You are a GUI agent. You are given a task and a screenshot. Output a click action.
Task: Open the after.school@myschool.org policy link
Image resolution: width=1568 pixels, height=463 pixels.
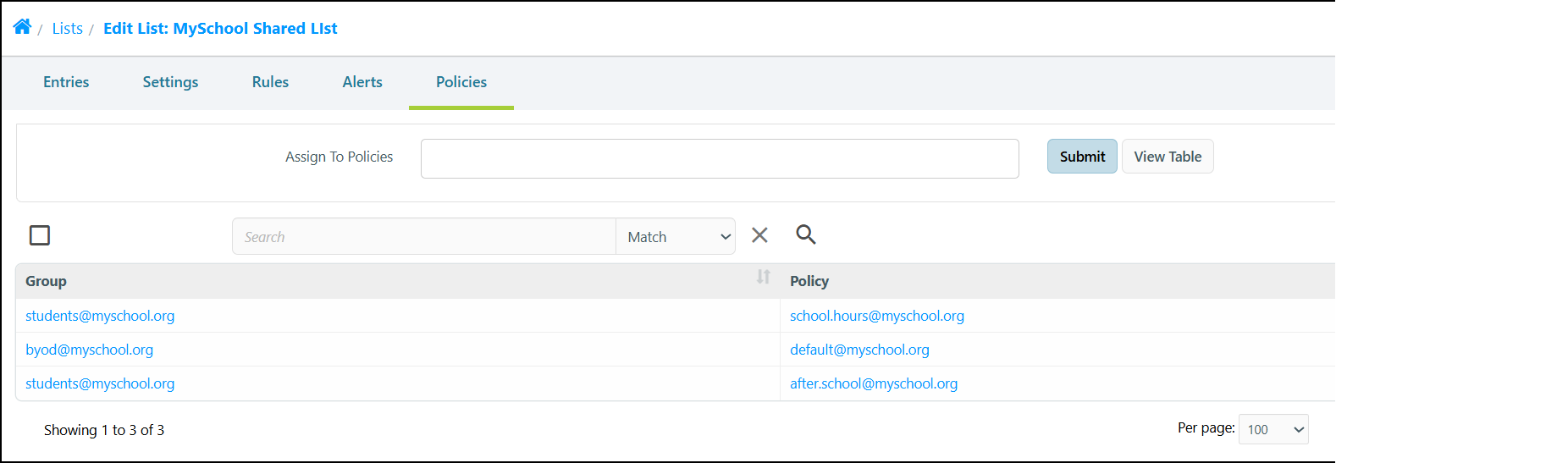pos(874,383)
